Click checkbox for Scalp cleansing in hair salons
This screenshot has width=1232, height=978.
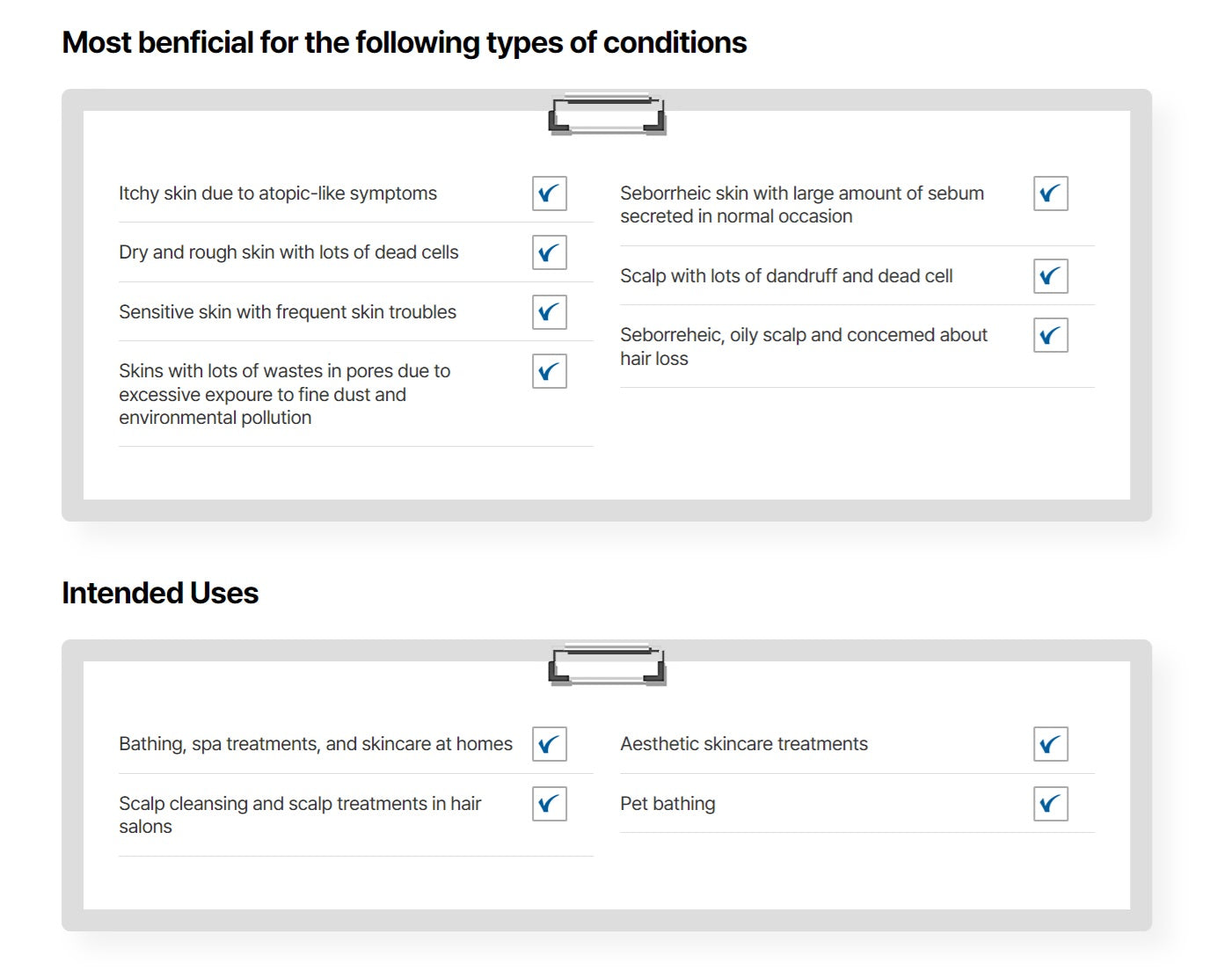(550, 804)
